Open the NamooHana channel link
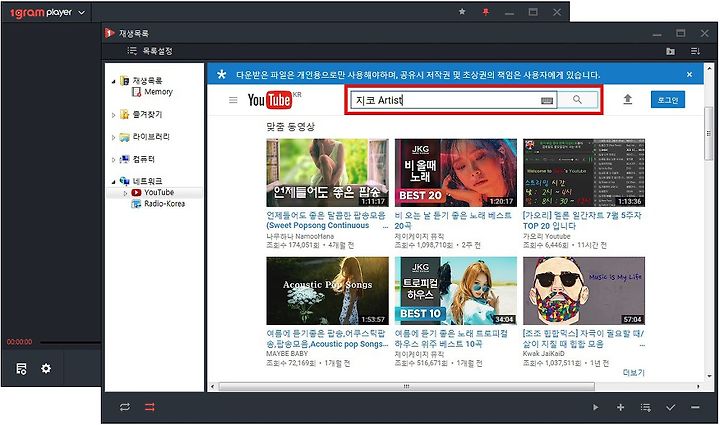 [x=300, y=236]
